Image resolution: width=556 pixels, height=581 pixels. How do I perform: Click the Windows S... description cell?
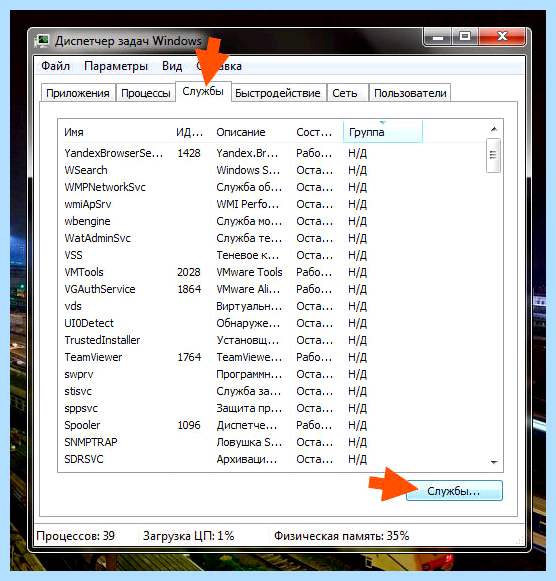248,170
